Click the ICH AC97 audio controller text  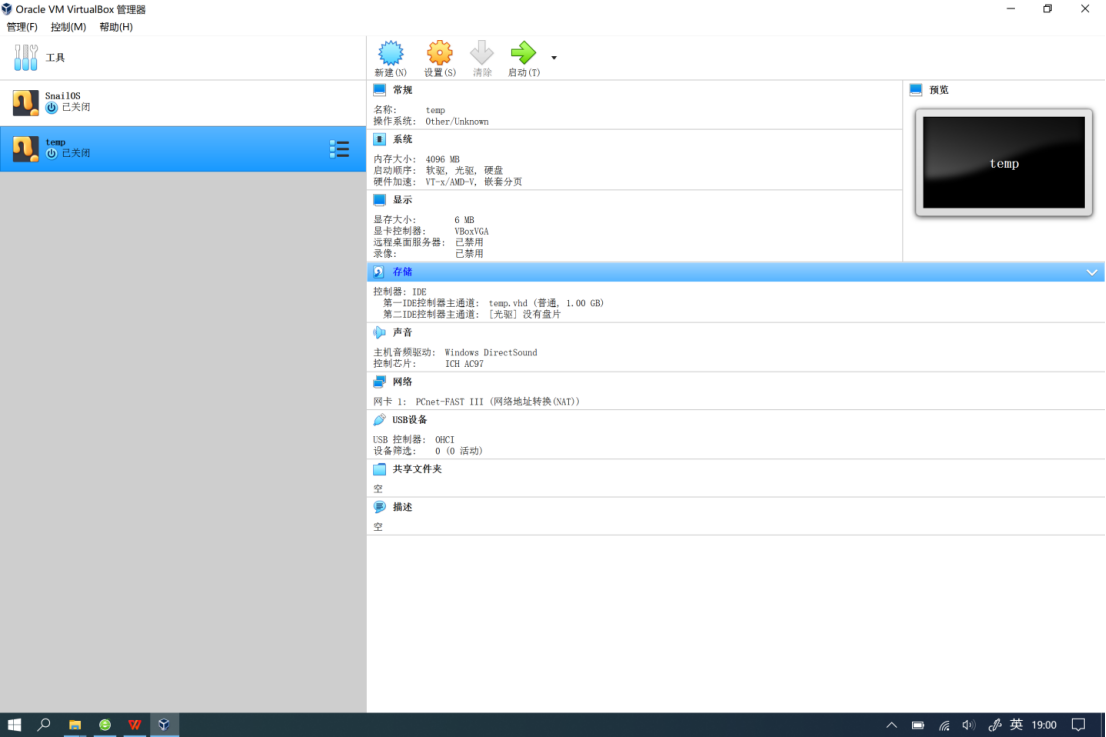(x=464, y=364)
